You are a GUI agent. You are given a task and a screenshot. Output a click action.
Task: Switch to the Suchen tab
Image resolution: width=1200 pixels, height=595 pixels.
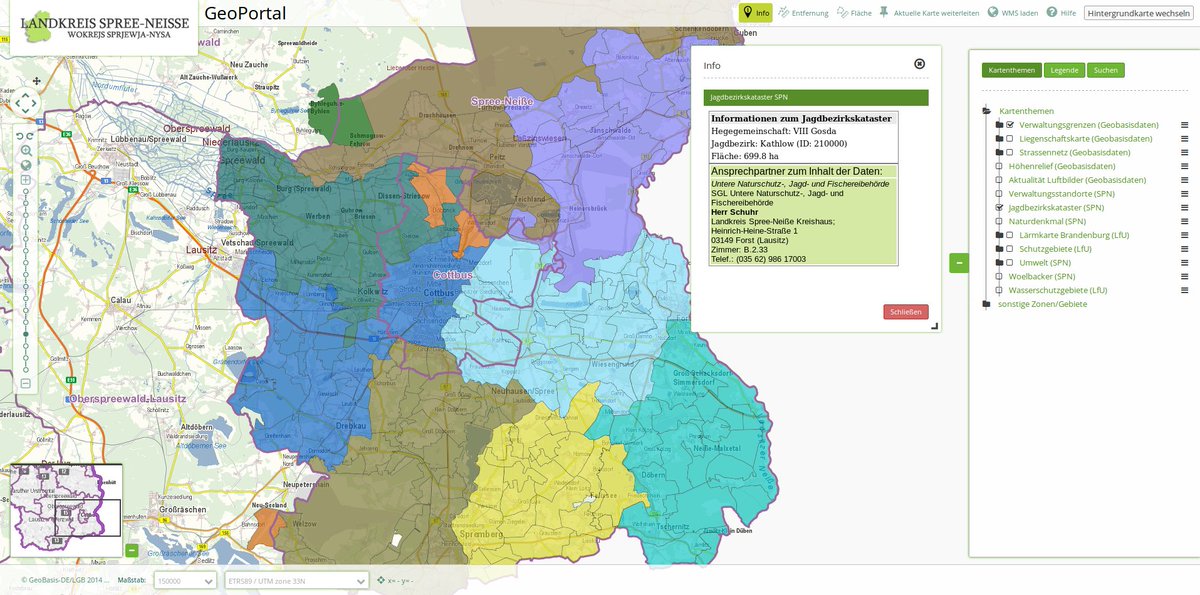(1105, 70)
